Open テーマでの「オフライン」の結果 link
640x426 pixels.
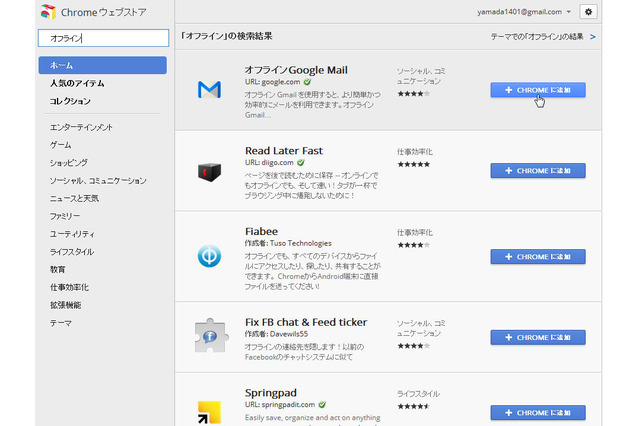click(537, 37)
